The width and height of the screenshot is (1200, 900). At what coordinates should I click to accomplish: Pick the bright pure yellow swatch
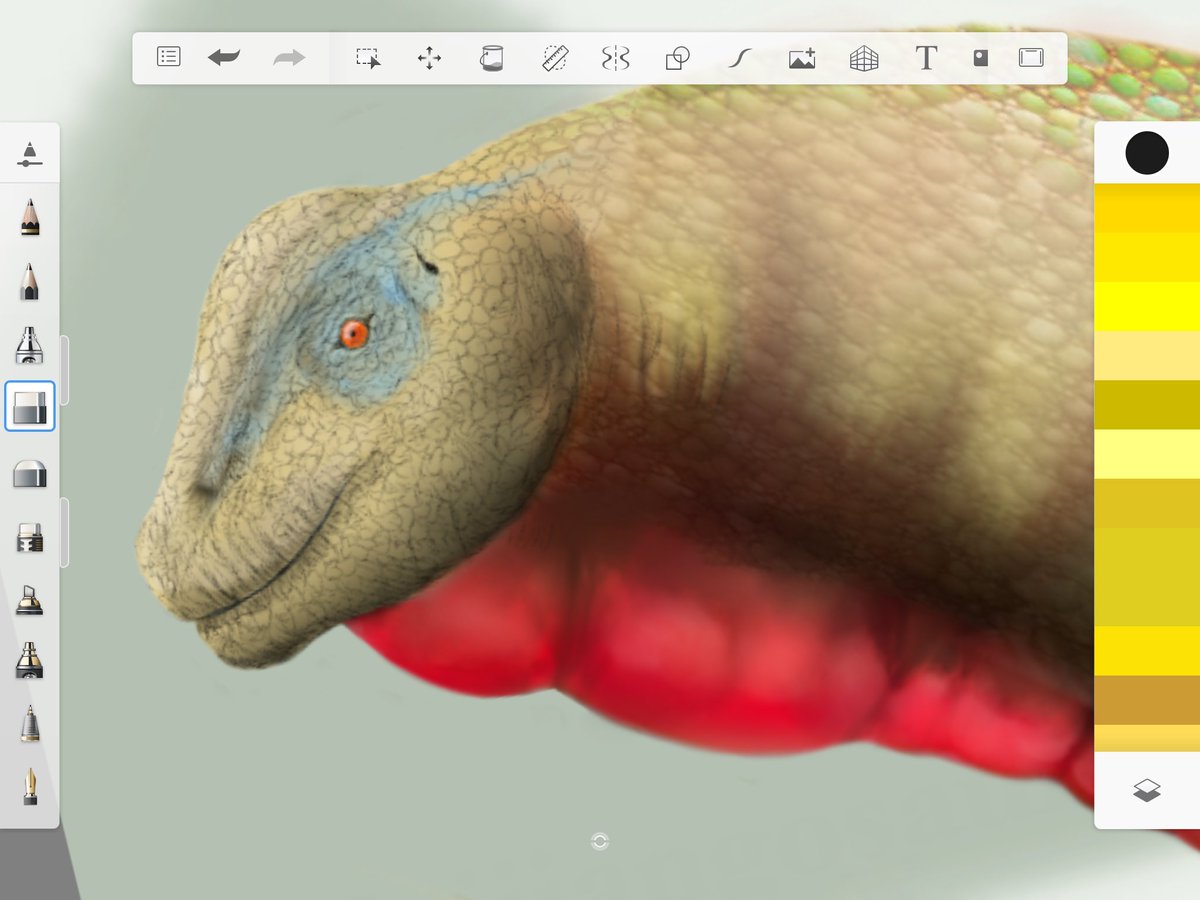click(1147, 306)
